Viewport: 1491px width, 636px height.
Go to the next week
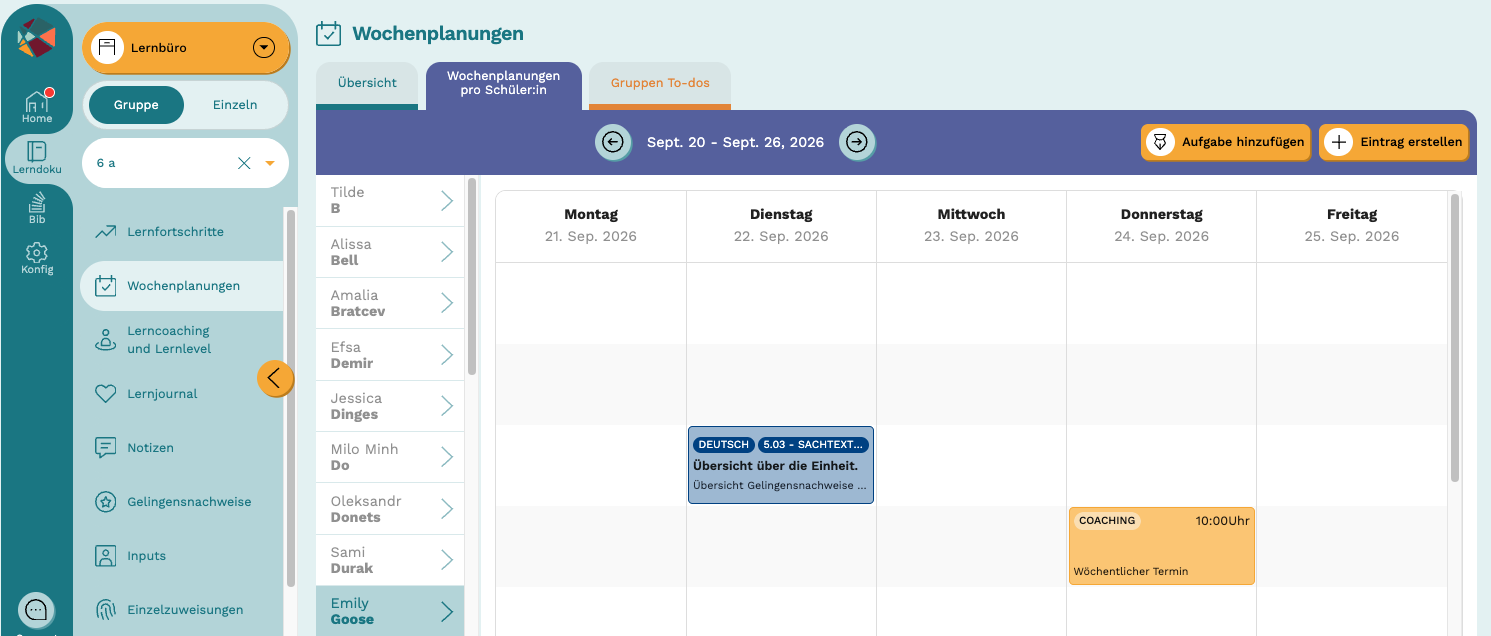coord(857,142)
